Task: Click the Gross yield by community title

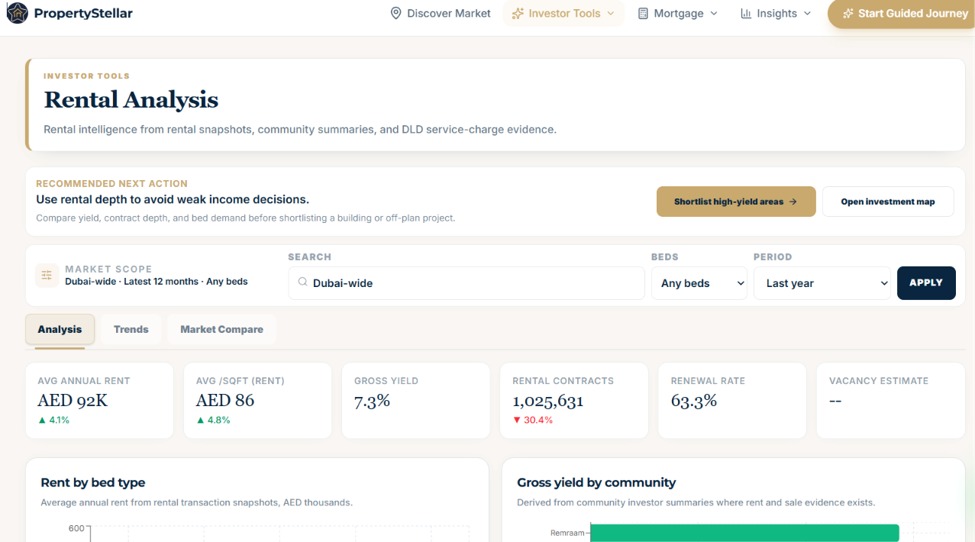Action: 596,482
